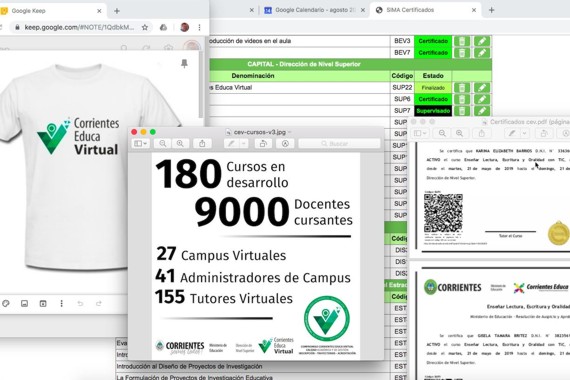Click the trash icon in SUP7 row
The width and height of the screenshot is (570, 380).
pyautogui.click(x=462, y=111)
